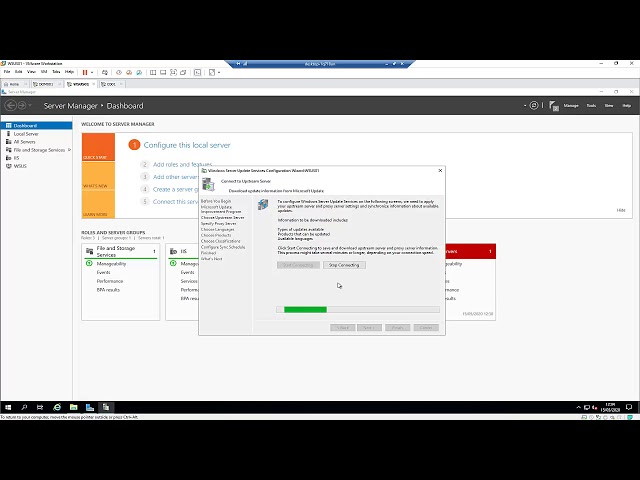Screen dimensions: 640x480
Task: Open the Server Manager notifications flag
Action: (x=553, y=106)
